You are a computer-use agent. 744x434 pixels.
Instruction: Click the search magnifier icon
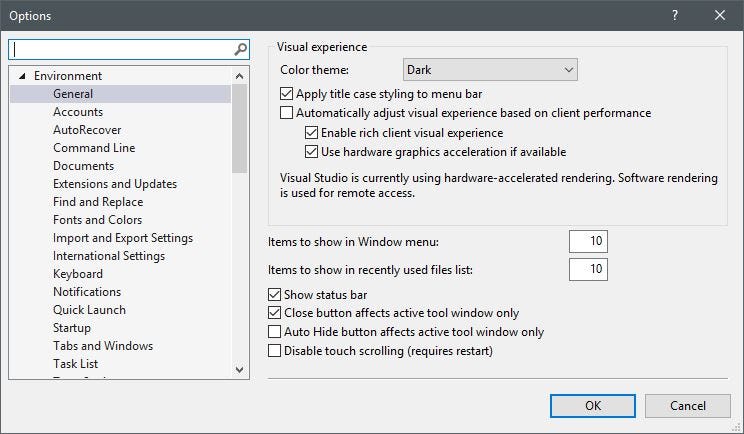click(241, 49)
